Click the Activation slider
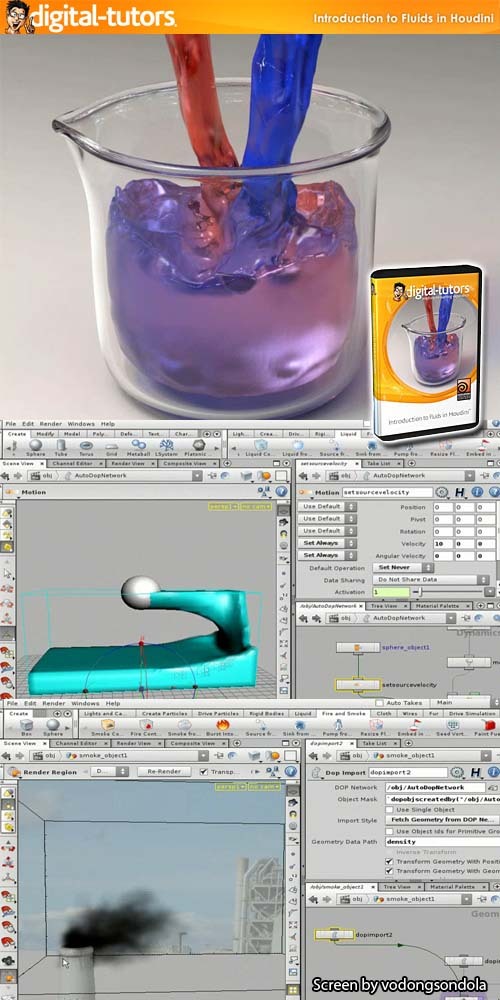 [450, 592]
